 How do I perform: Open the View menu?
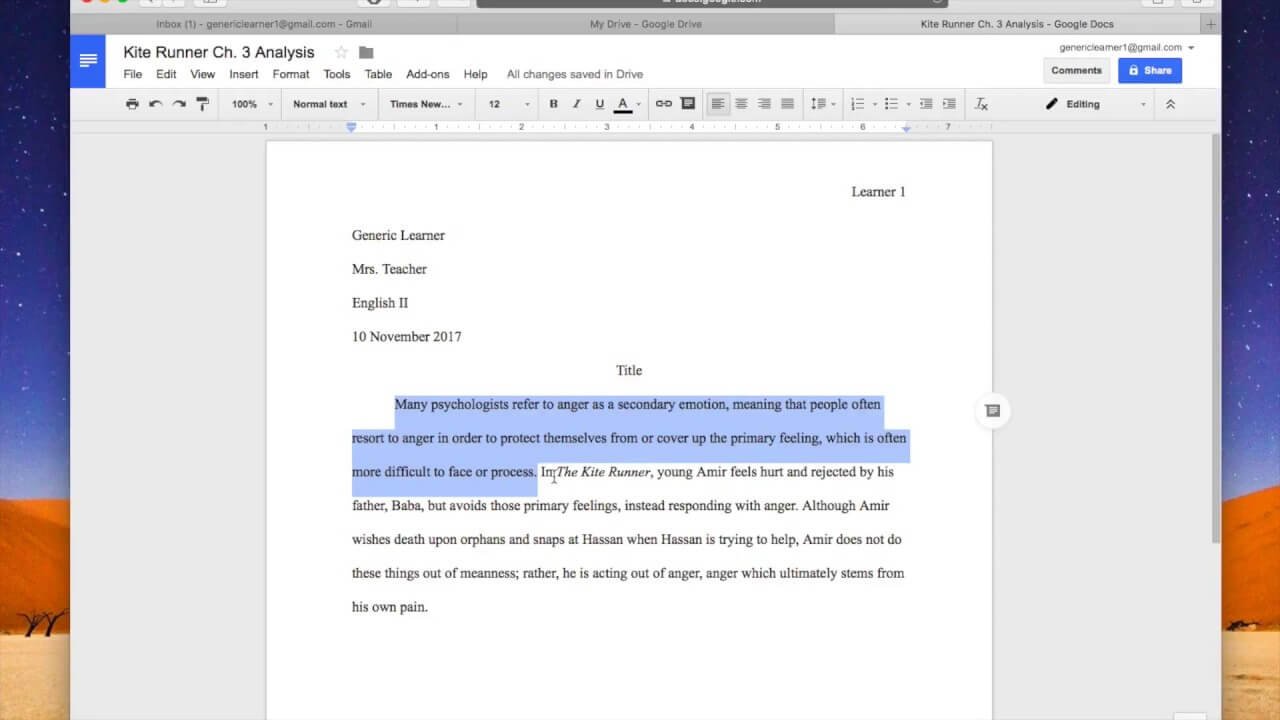[x=203, y=74]
